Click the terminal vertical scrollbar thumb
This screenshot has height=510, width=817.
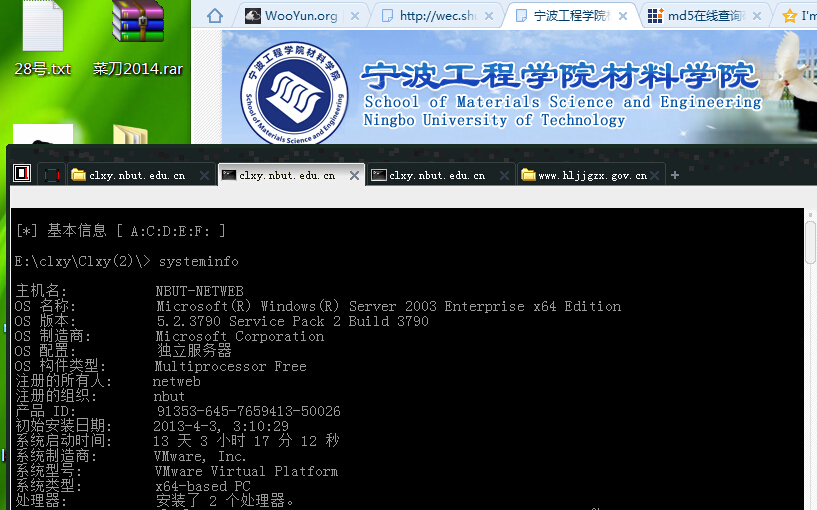click(x=811, y=242)
